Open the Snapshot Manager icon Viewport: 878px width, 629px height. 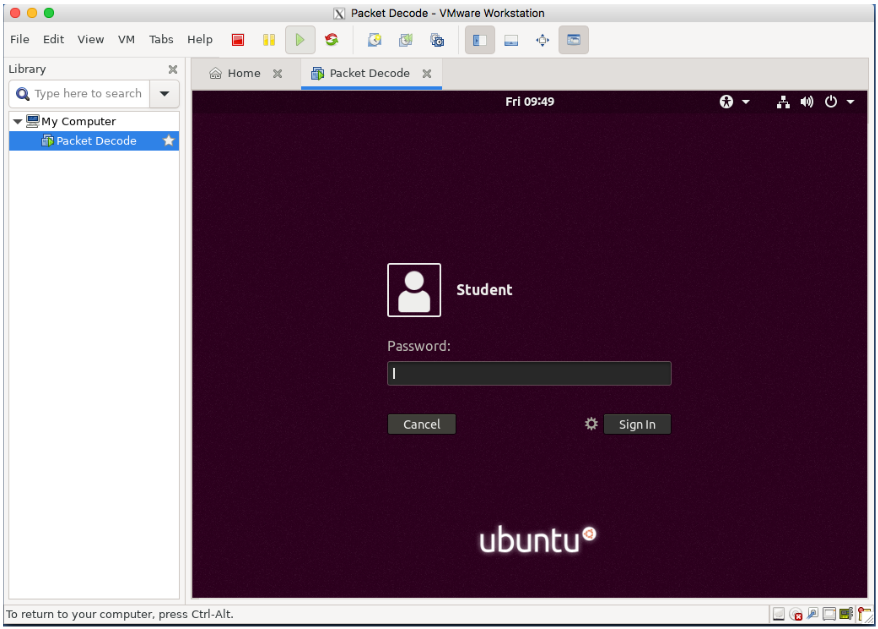tap(437, 40)
